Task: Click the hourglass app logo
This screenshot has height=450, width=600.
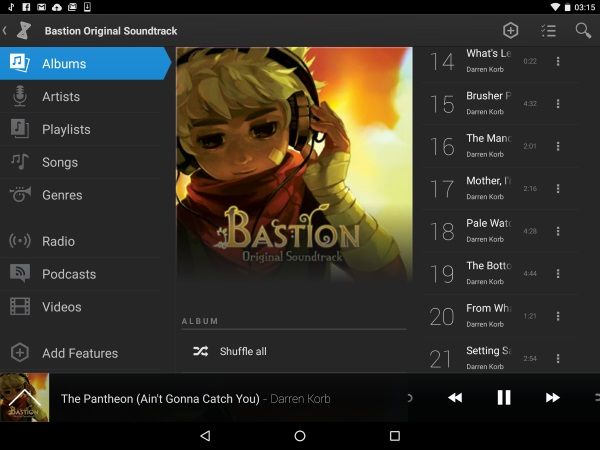Action: click(x=24, y=30)
